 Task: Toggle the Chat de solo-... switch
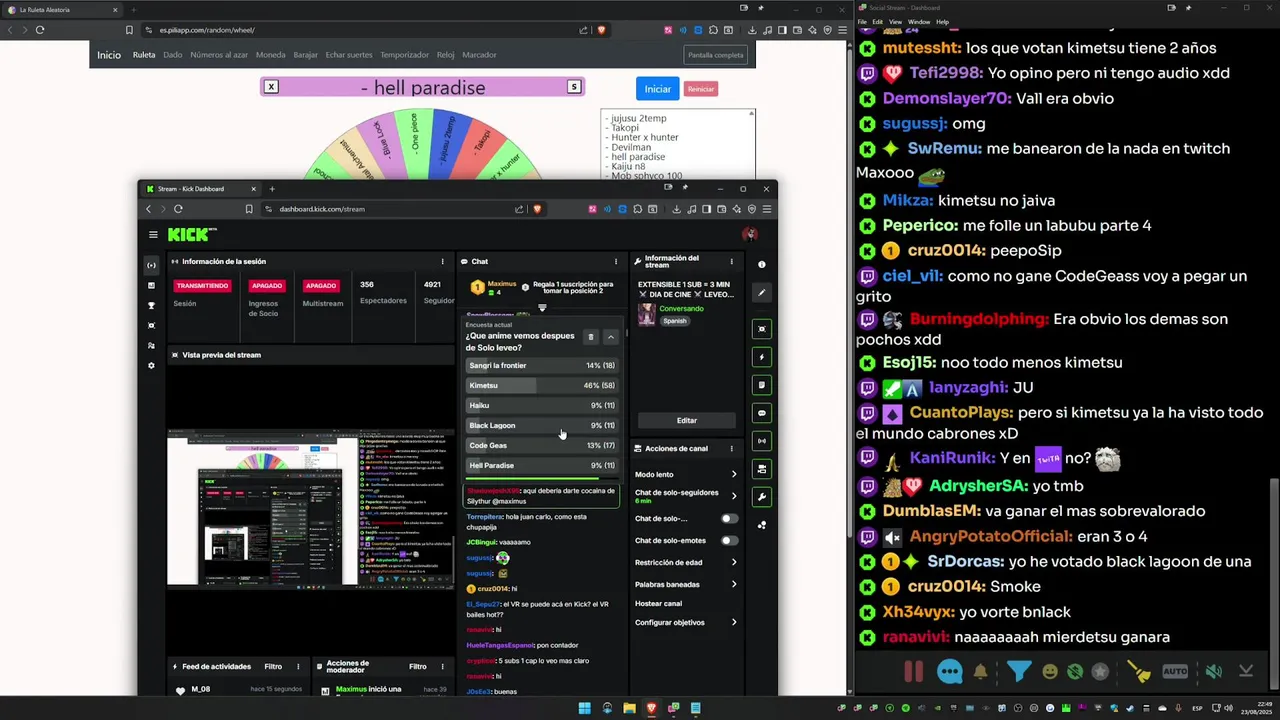point(730,519)
